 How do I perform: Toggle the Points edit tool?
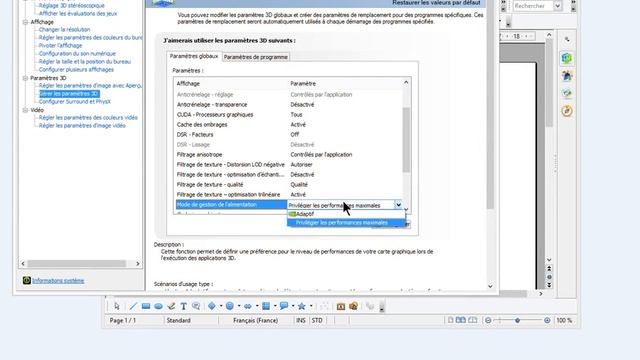[x=324, y=306]
